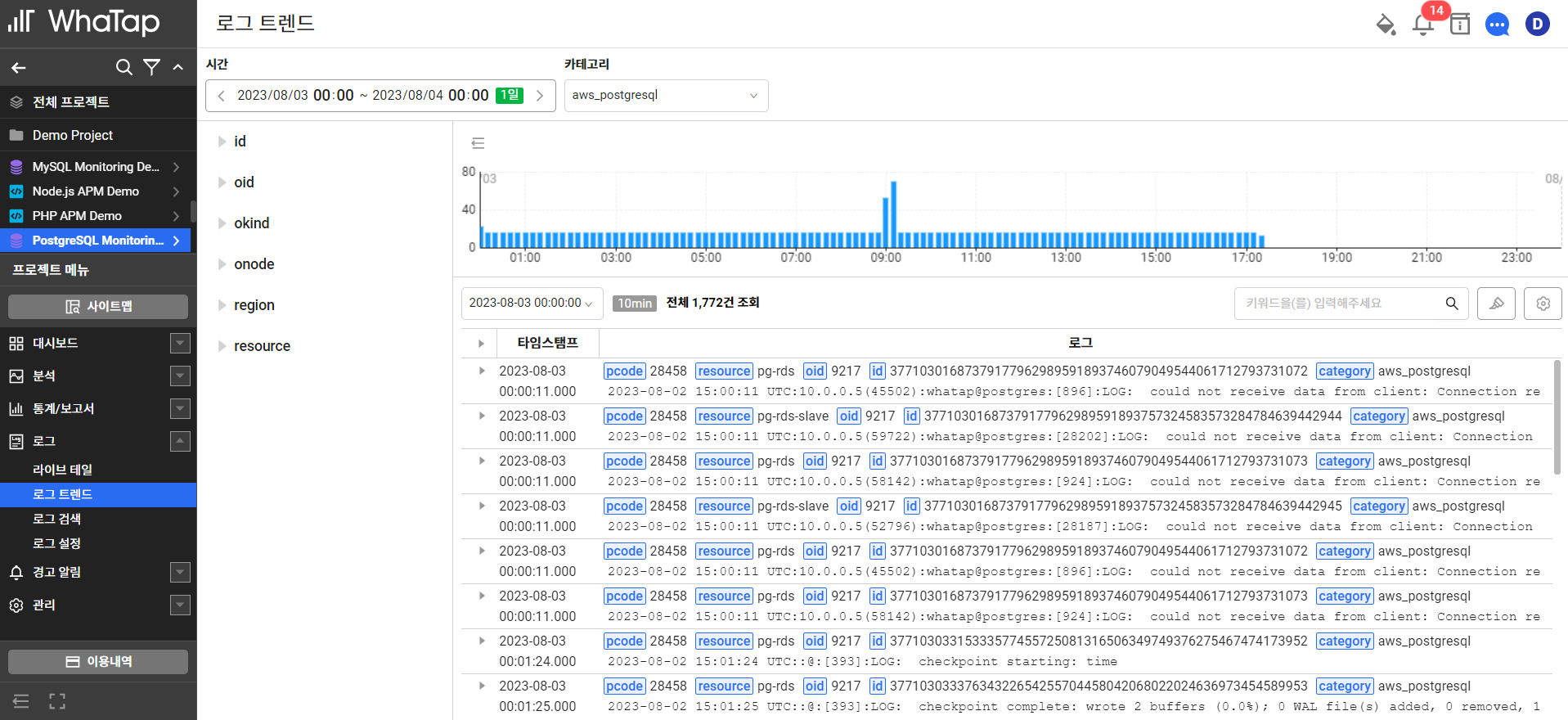The width and height of the screenshot is (1568, 720).
Task: Click pcode tag in 00:01:25.000 row
Action: point(624,686)
